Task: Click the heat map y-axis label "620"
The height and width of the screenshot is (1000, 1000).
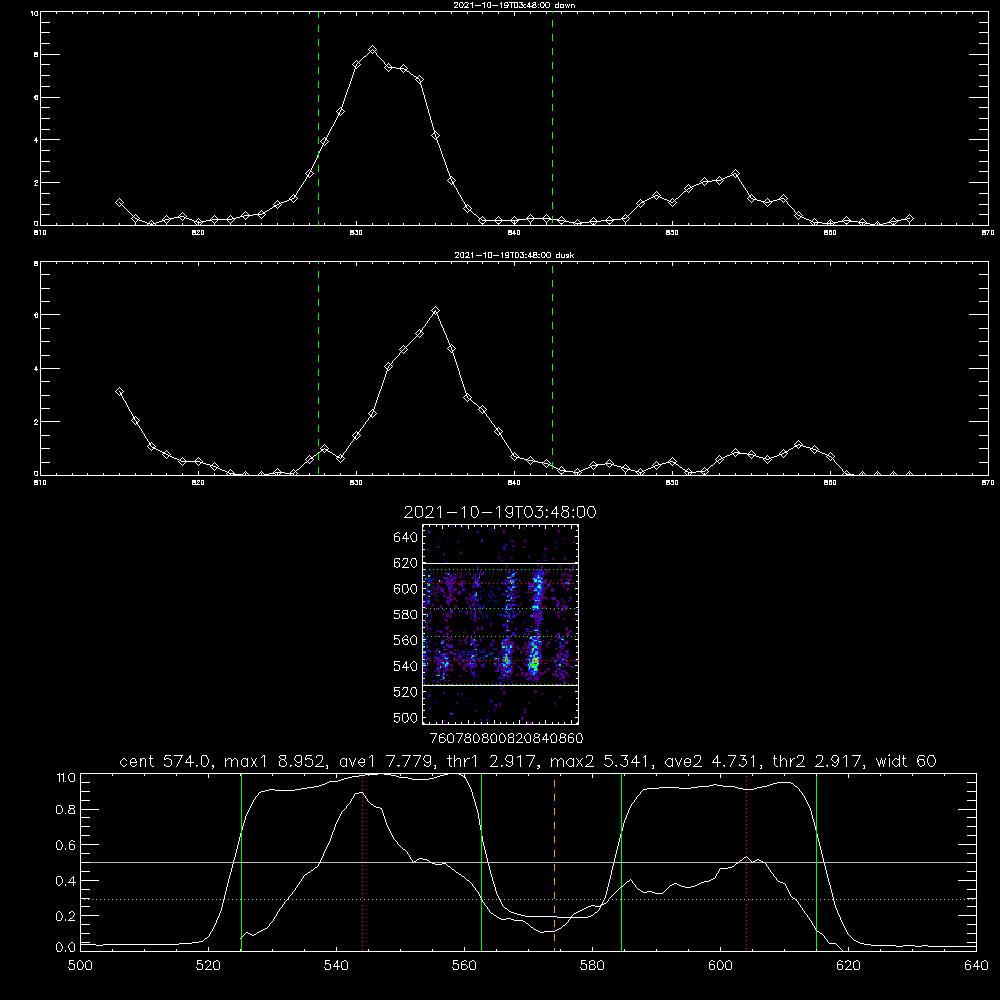Action: click(x=405, y=563)
